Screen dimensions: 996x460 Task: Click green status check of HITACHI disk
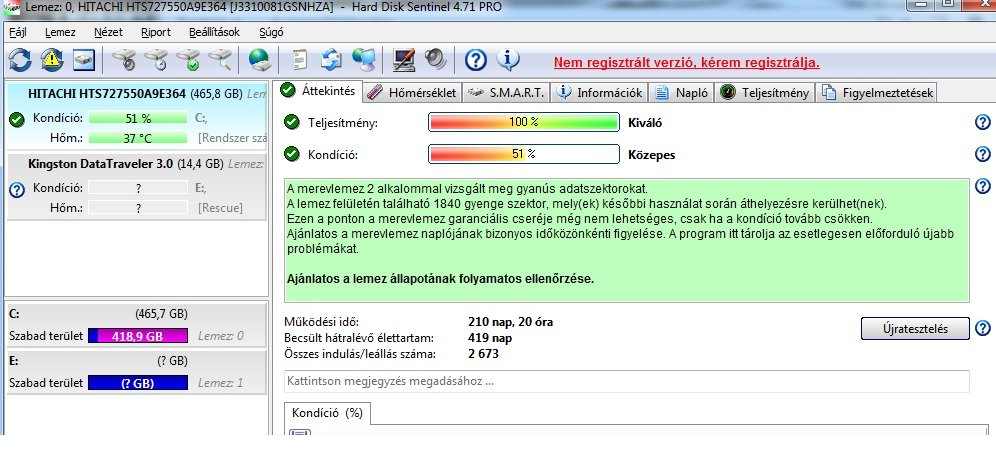[x=17, y=119]
